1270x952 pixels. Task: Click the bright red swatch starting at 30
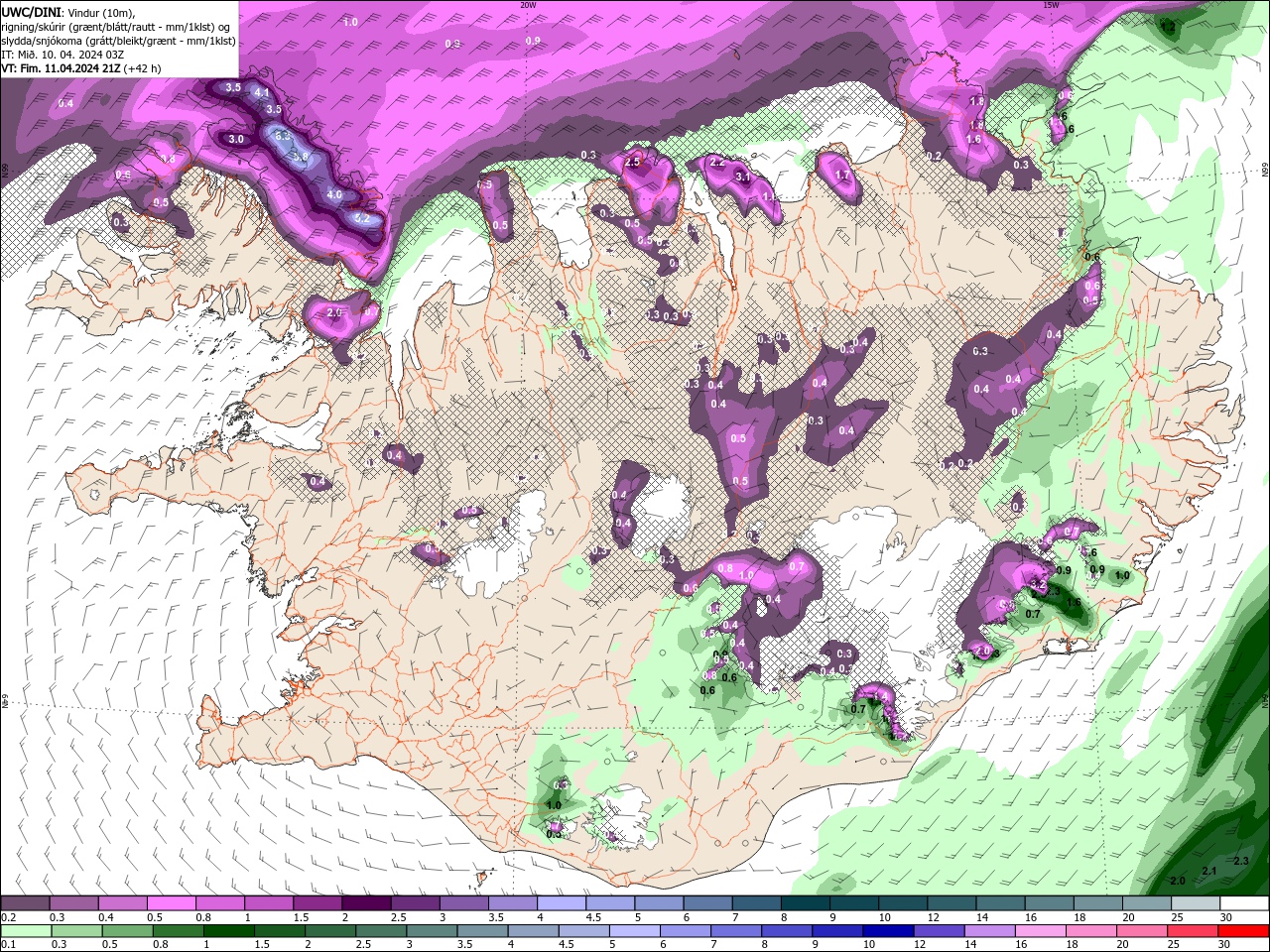pos(1243,931)
